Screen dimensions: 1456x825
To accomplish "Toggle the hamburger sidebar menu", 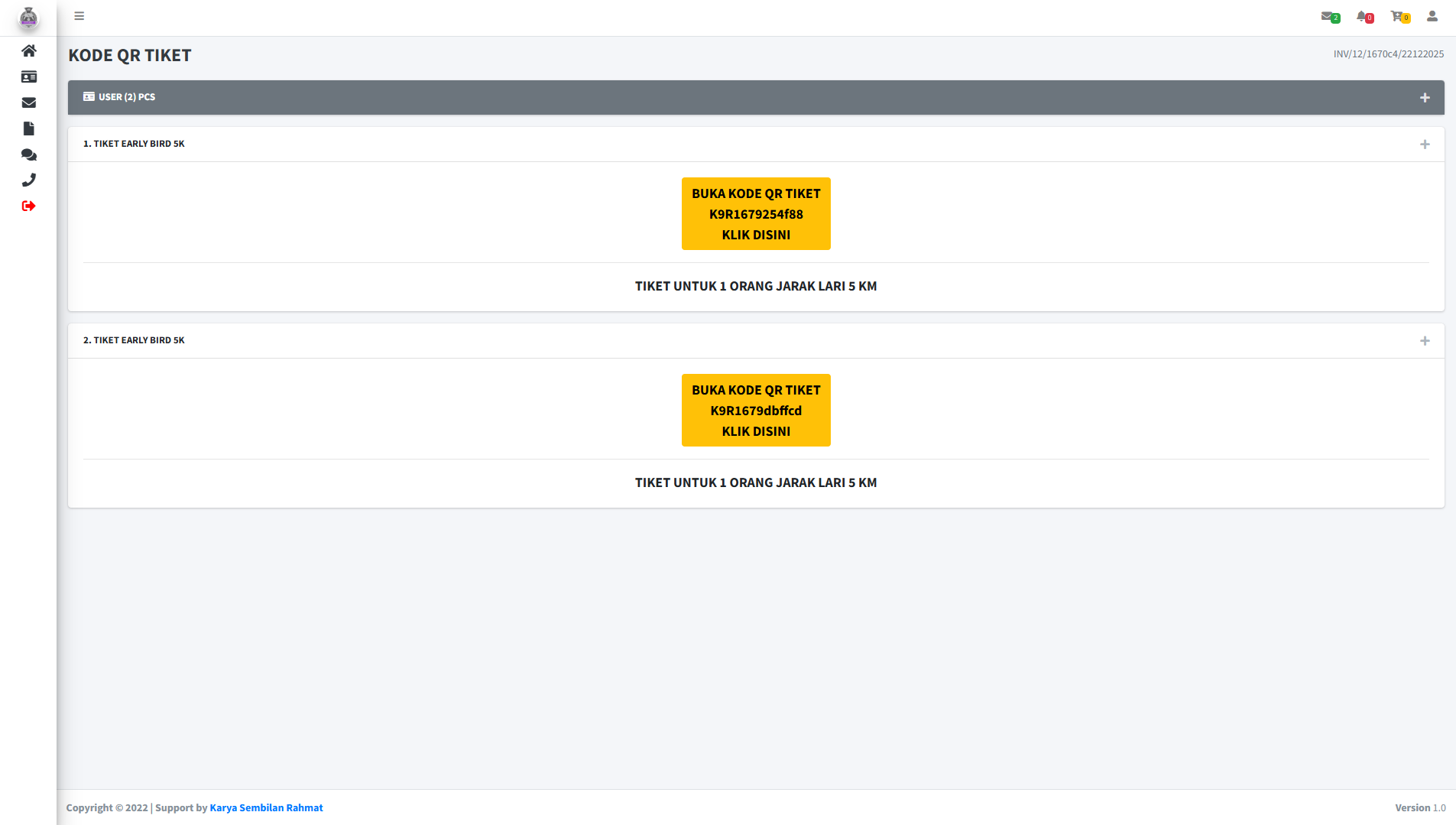I will (x=79, y=16).
